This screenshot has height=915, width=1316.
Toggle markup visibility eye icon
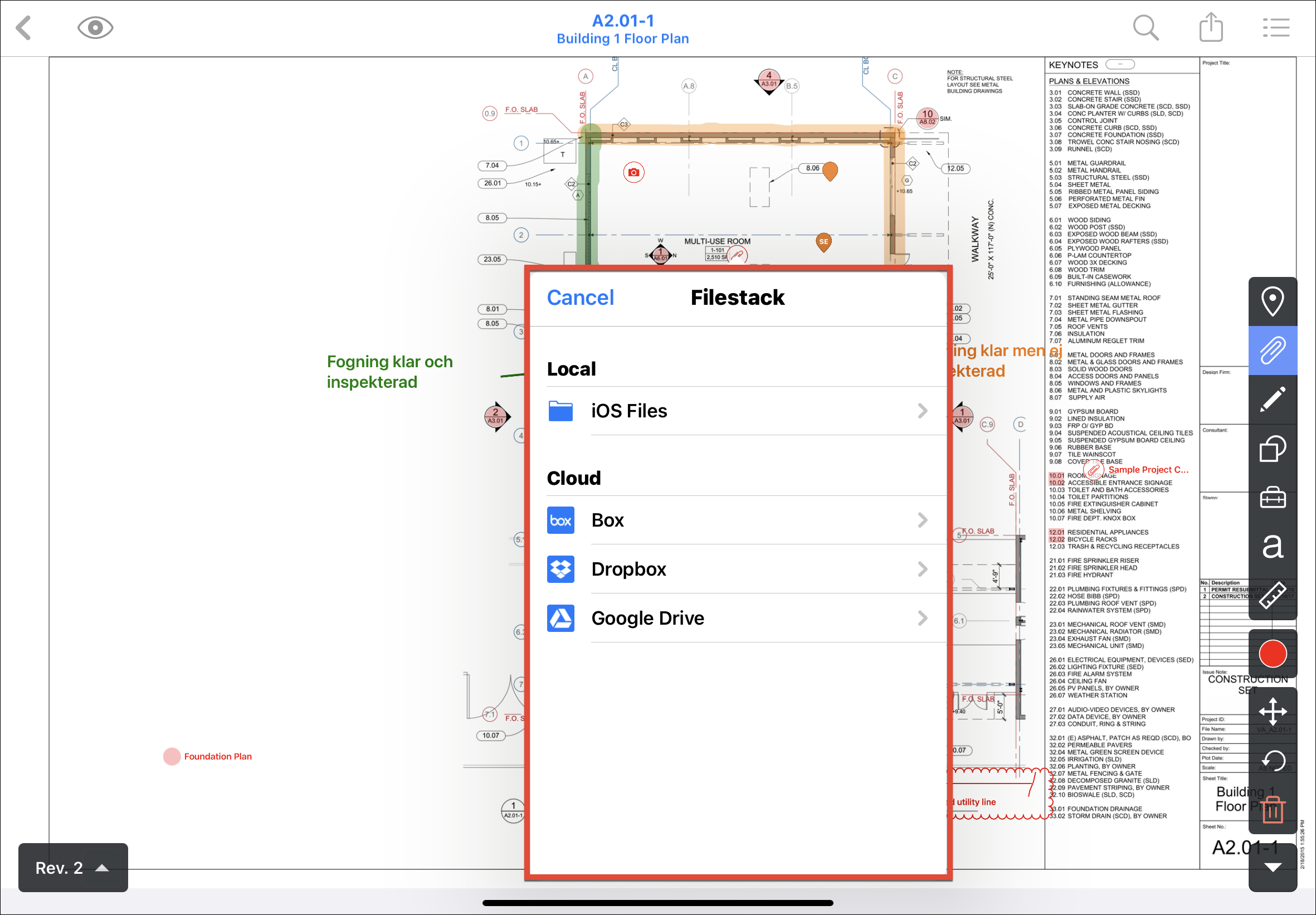tap(95, 27)
